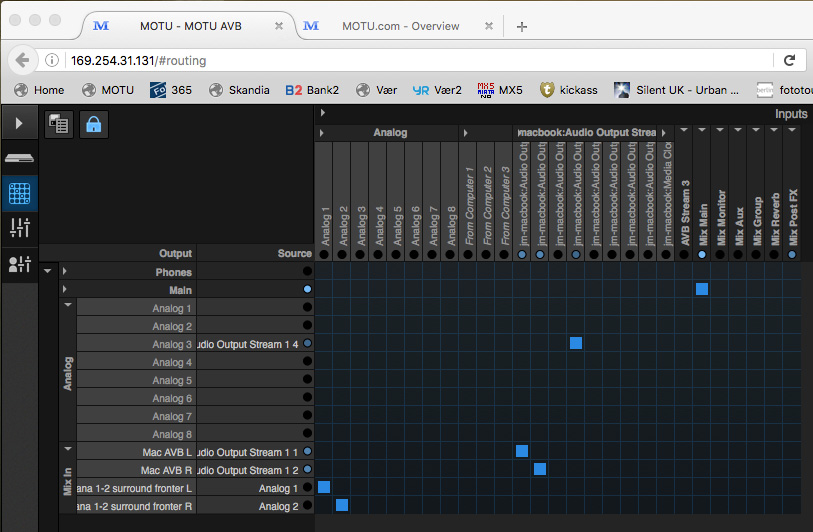Open the Mixing faders view
Screen dimensions: 813x532
coord(19,228)
